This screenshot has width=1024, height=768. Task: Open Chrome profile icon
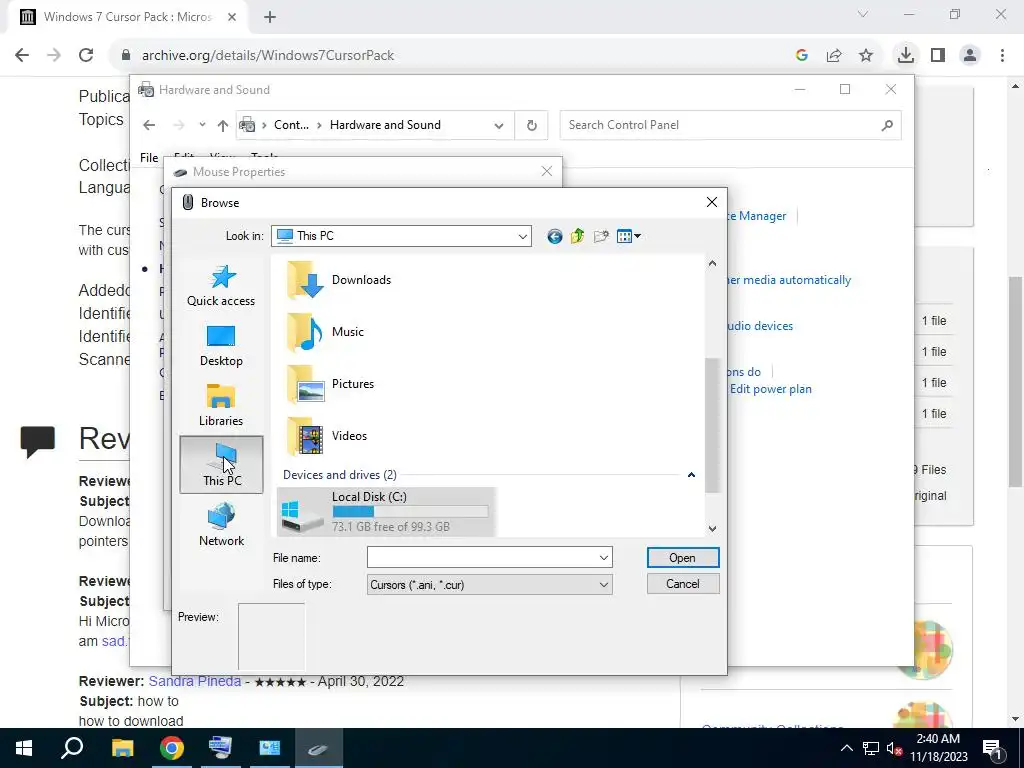[x=970, y=56]
